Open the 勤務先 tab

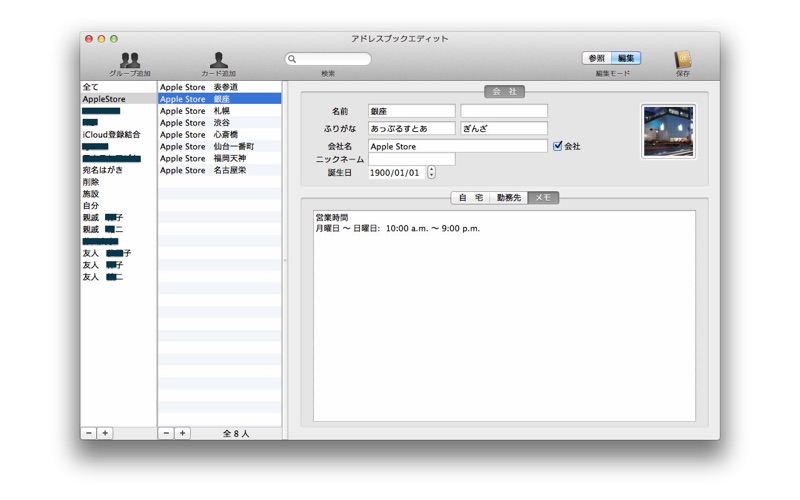pos(509,197)
